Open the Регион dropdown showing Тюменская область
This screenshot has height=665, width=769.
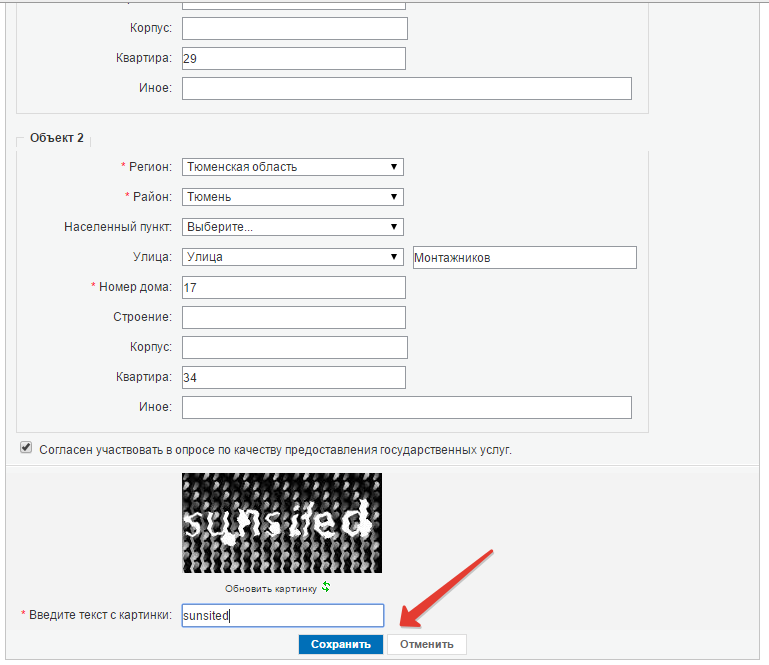coord(292,167)
